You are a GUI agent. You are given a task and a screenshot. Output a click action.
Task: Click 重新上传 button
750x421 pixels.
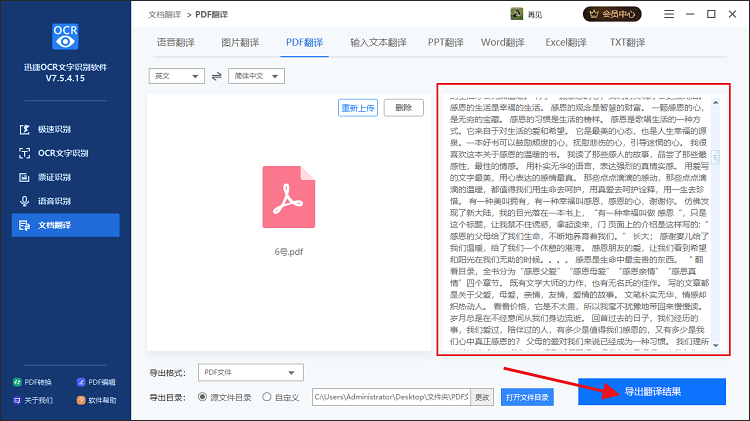(x=358, y=108)
